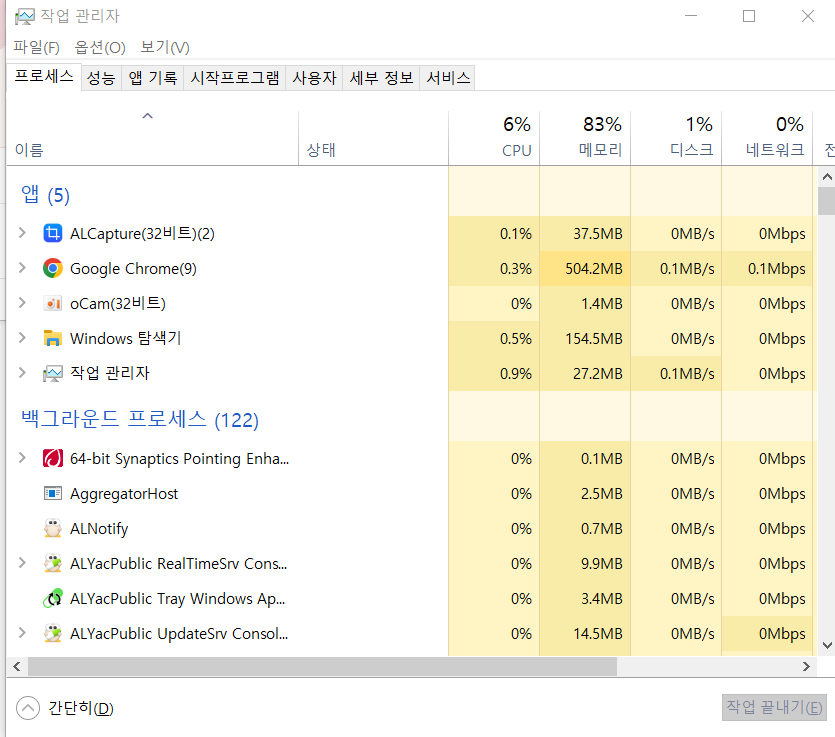Click the Task Manager title bar icon
The image size is (835, 737).
click(x=24, y=17)
